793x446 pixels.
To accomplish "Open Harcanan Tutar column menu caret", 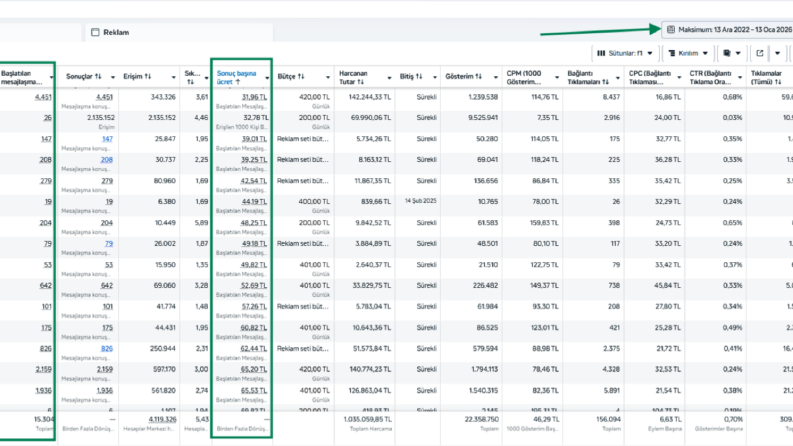I will pyautogui.click(x=389, y=77).
